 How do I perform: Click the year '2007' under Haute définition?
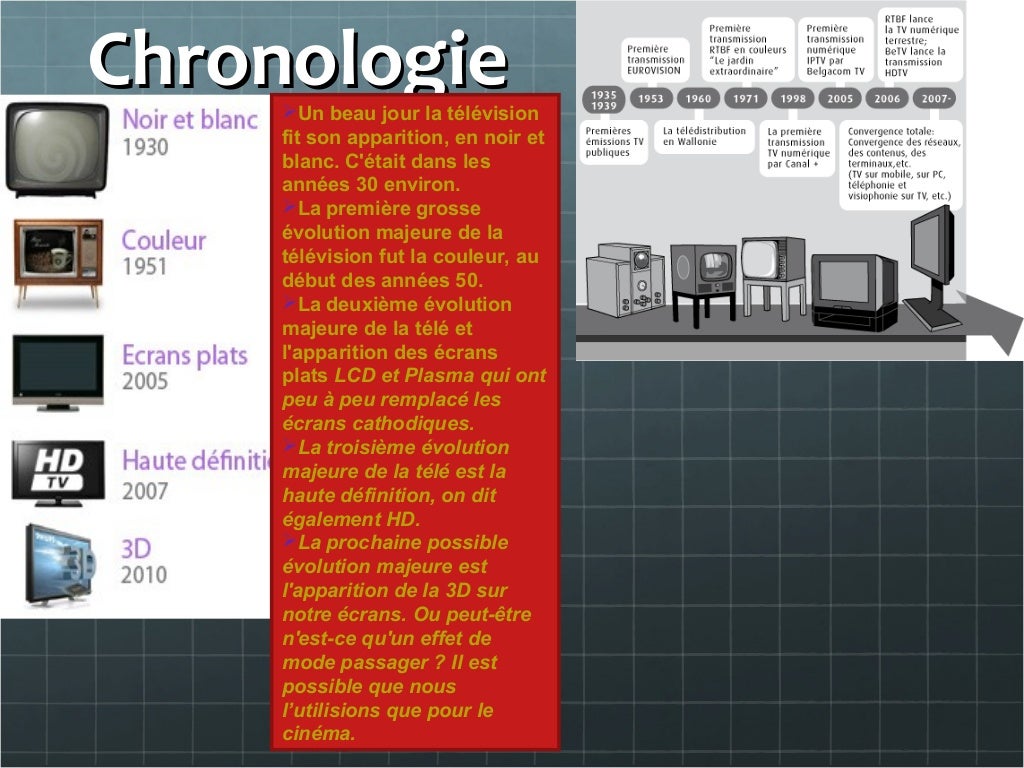click(145, 490)
